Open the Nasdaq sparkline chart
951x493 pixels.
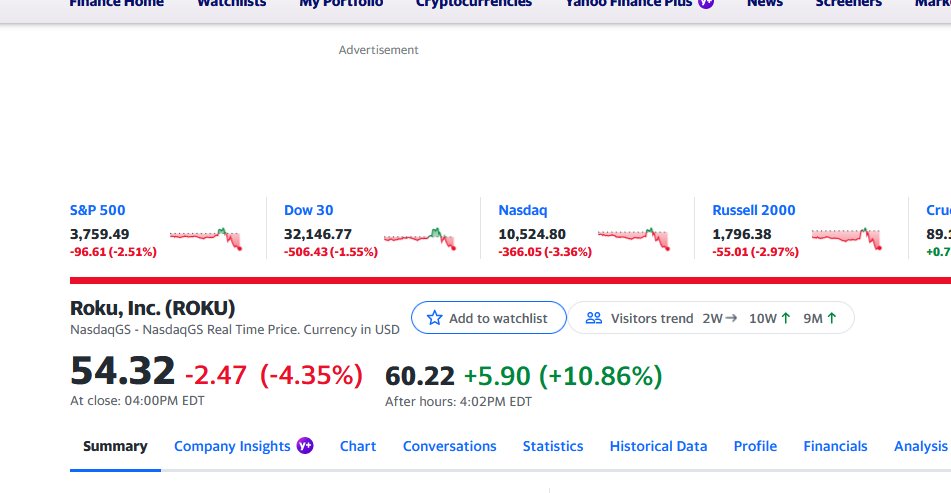(x=634, y=239)
